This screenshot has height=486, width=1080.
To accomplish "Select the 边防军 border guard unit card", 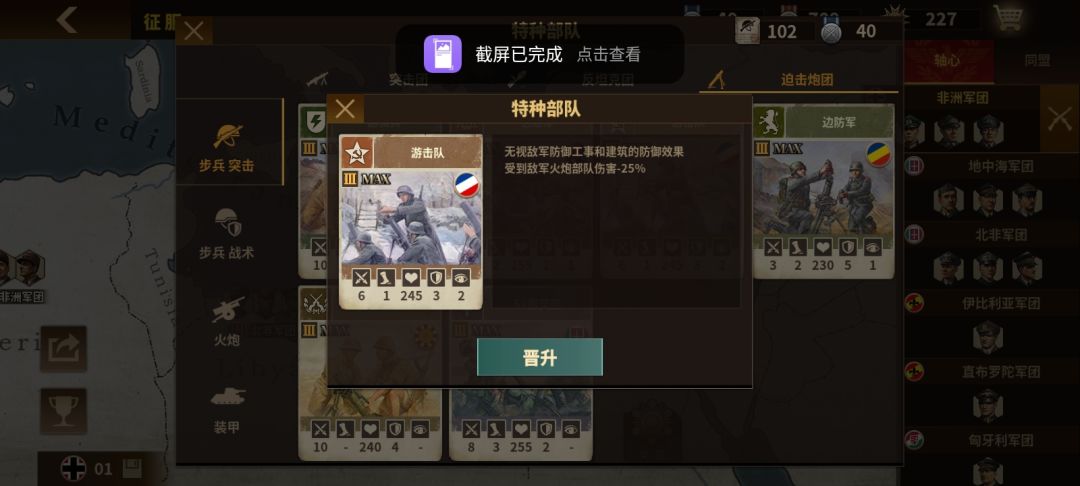I will [x=823, y=191].
